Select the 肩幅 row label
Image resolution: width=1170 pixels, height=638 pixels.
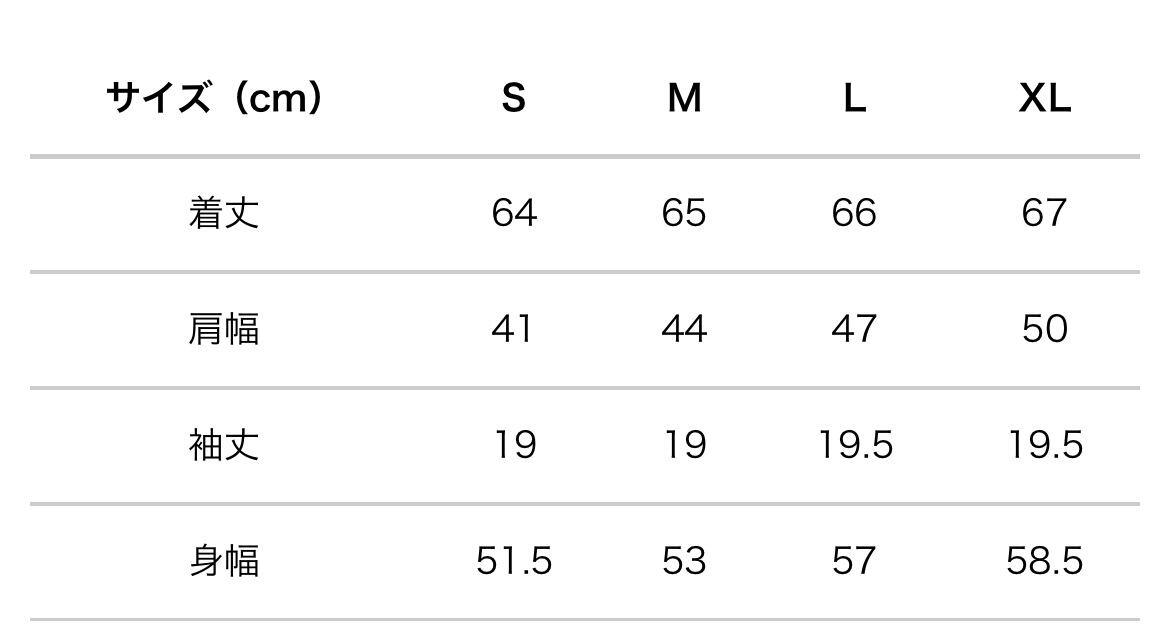tap(224, 329)
